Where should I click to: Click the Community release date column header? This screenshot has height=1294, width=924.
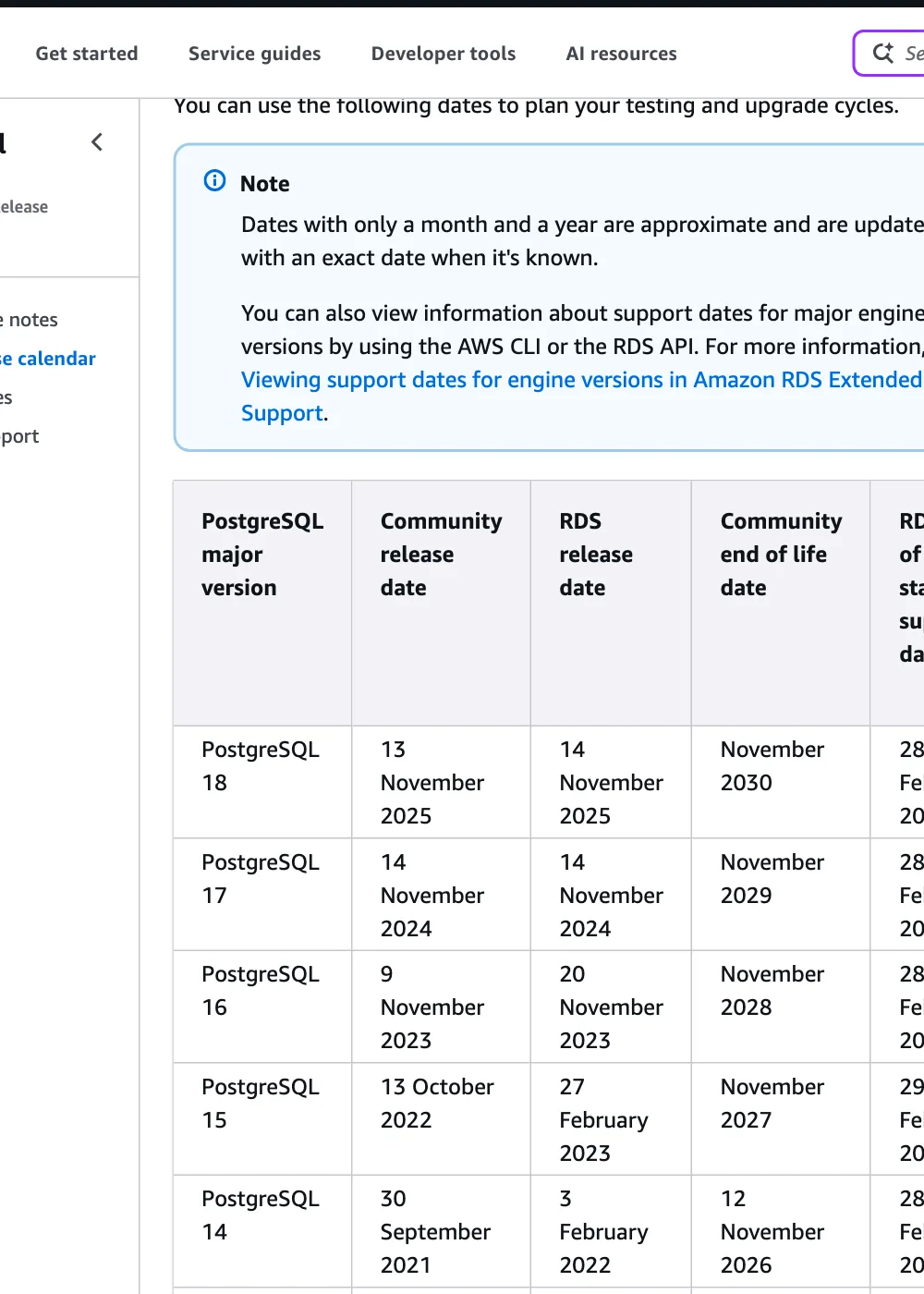pyautogui.click(x=441, y=603)
